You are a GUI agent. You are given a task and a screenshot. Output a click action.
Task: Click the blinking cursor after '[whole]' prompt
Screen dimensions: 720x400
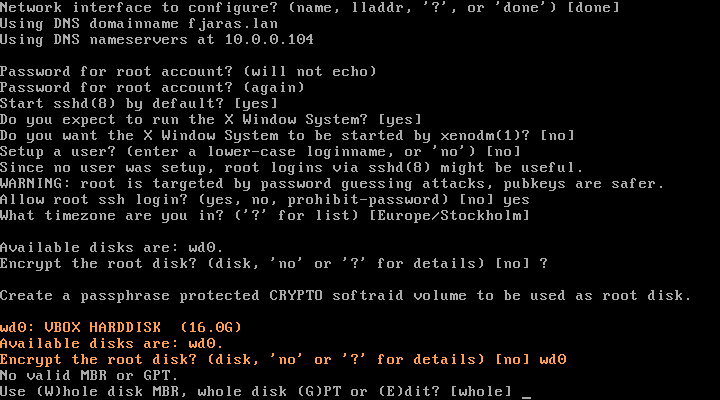point(526,391)
